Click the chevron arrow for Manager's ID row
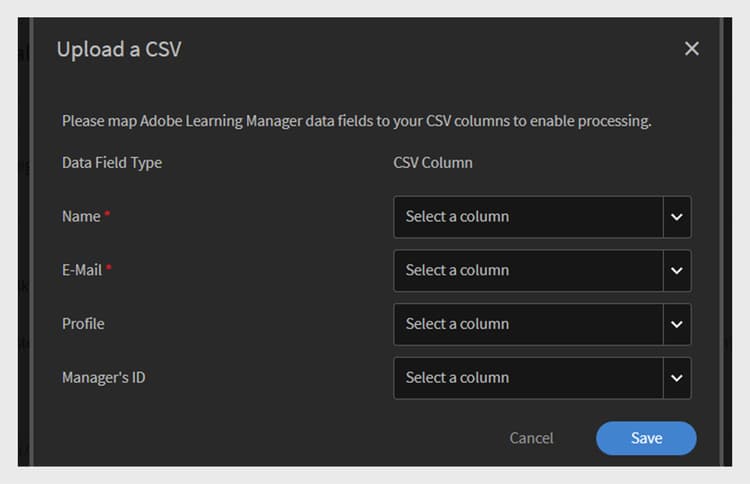 pyautogui.click(x=677, y=378)
